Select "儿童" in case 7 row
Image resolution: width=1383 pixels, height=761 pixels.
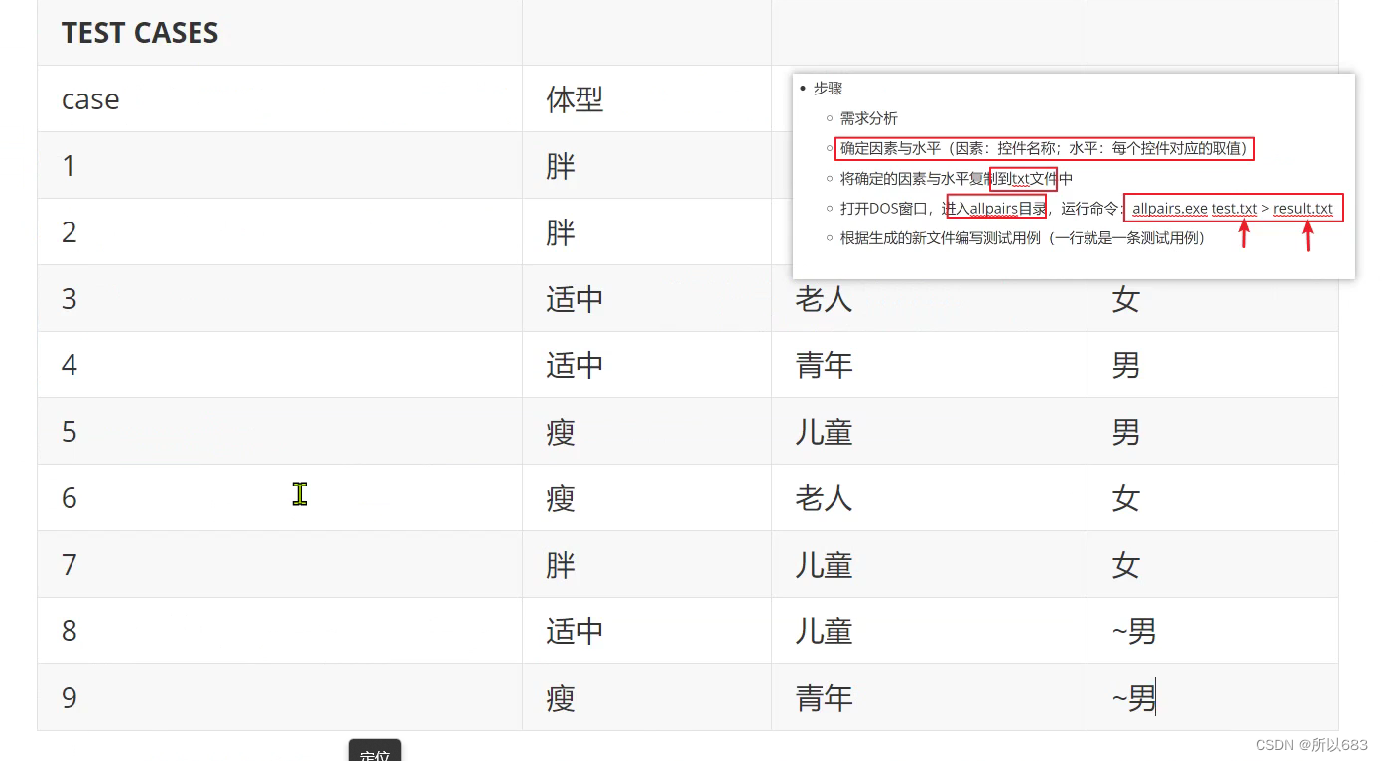(824, 565)
